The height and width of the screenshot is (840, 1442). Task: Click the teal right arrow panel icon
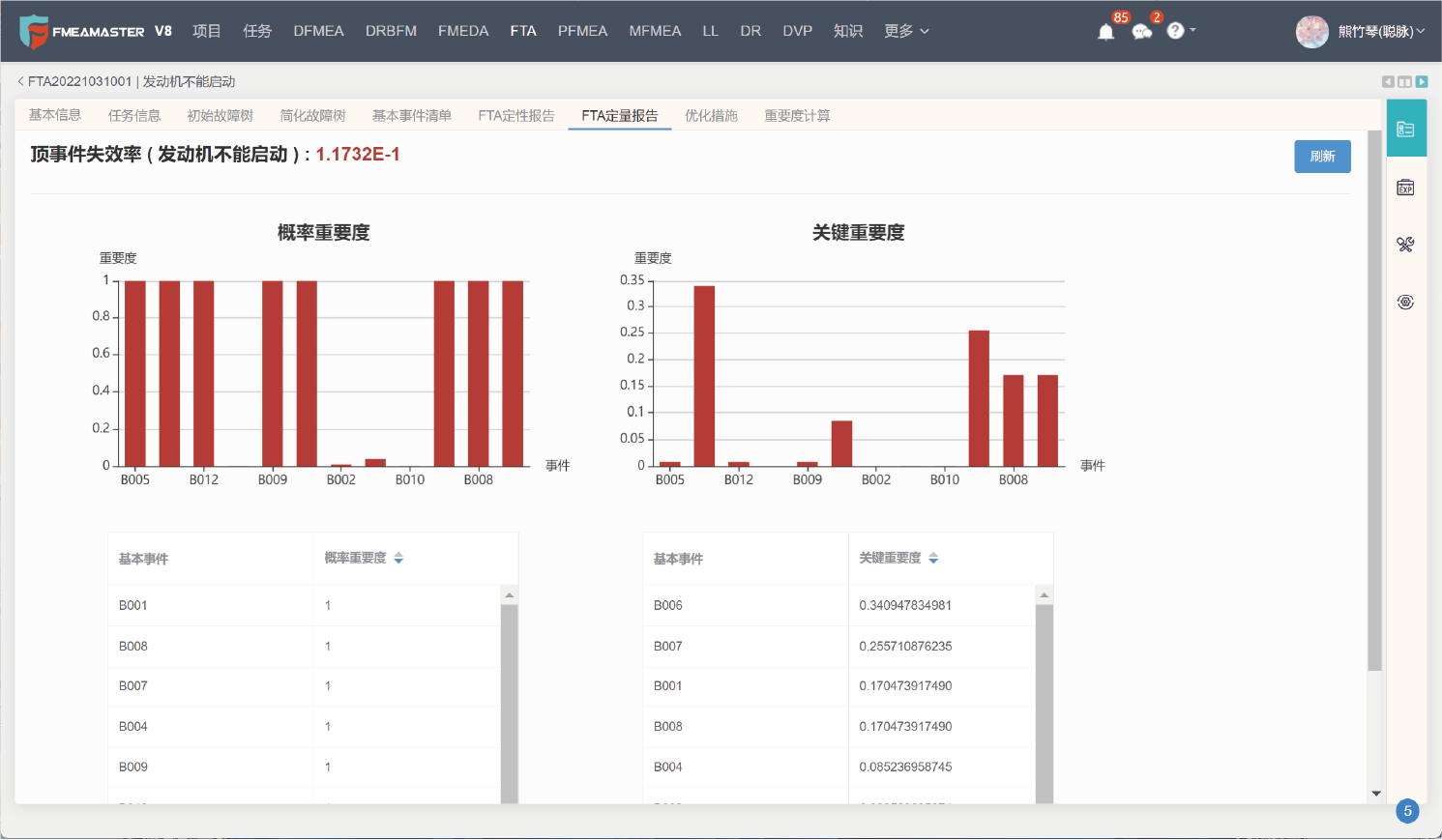[x=1422, y=82]
